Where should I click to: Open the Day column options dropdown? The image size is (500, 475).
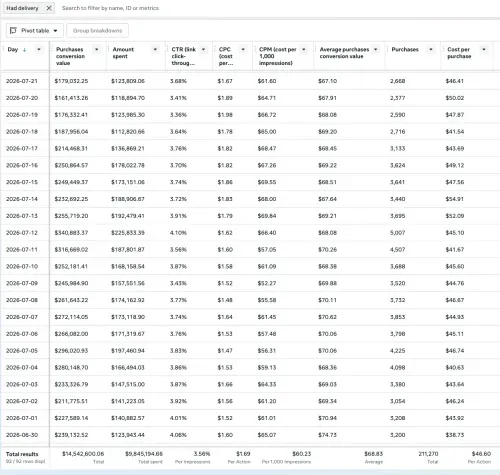point(39,49)
